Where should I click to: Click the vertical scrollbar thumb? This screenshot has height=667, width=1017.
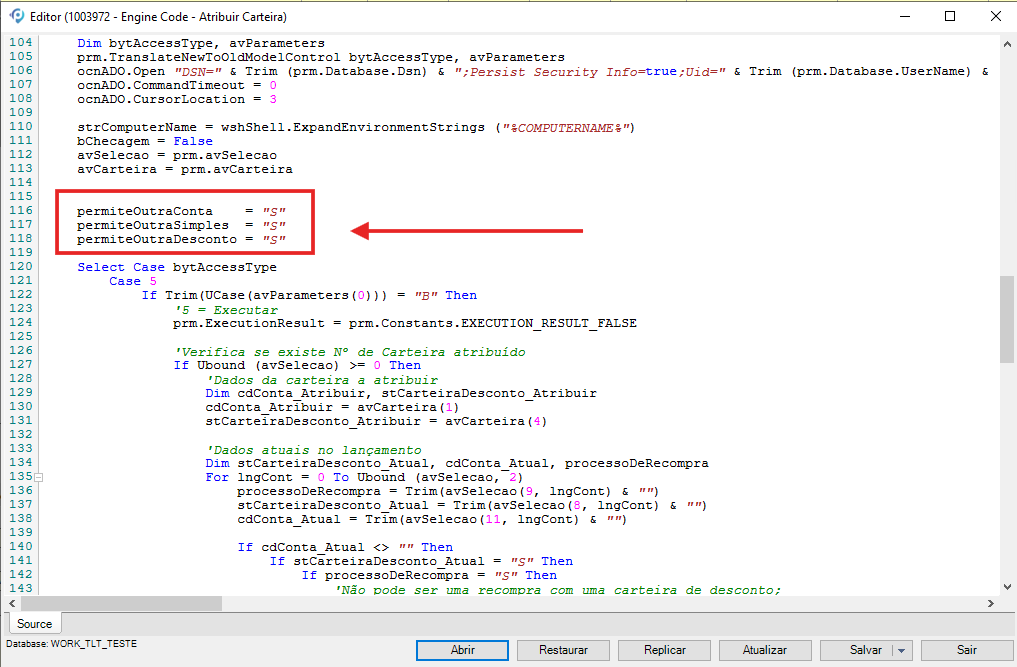pyautogui.click(x=1007, y=320)
